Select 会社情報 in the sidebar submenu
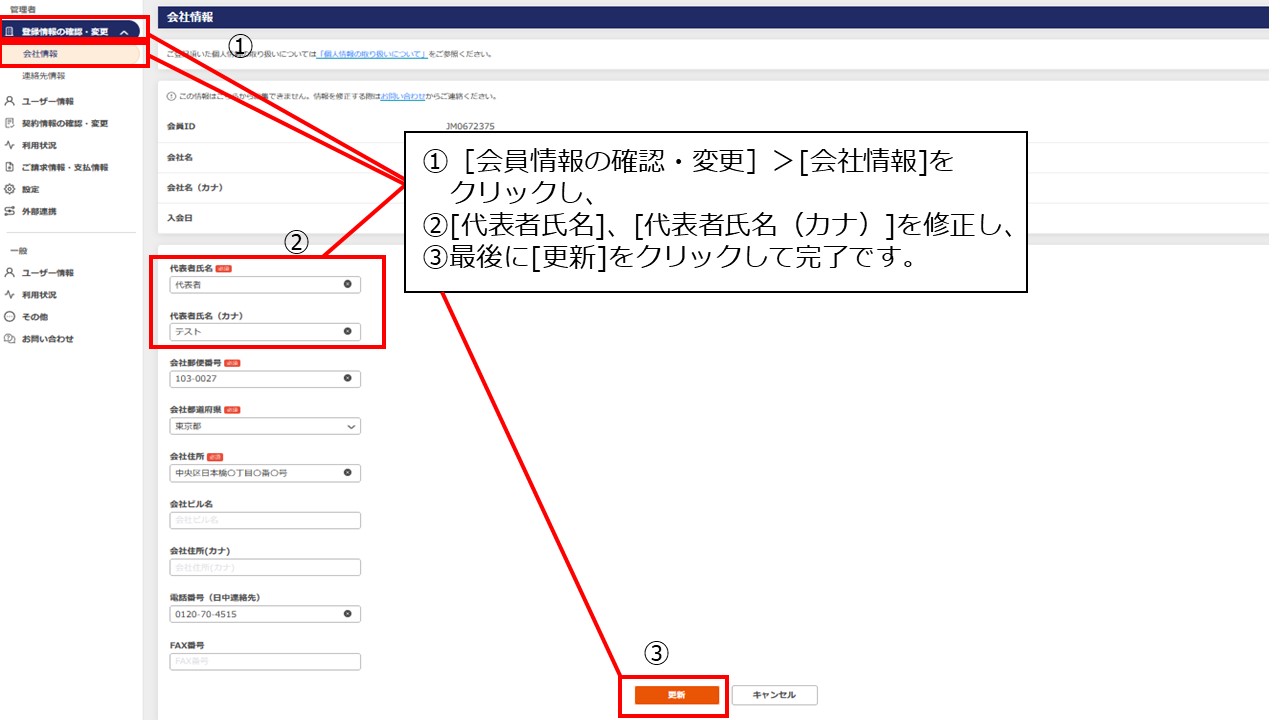 (x=40, y=53)
